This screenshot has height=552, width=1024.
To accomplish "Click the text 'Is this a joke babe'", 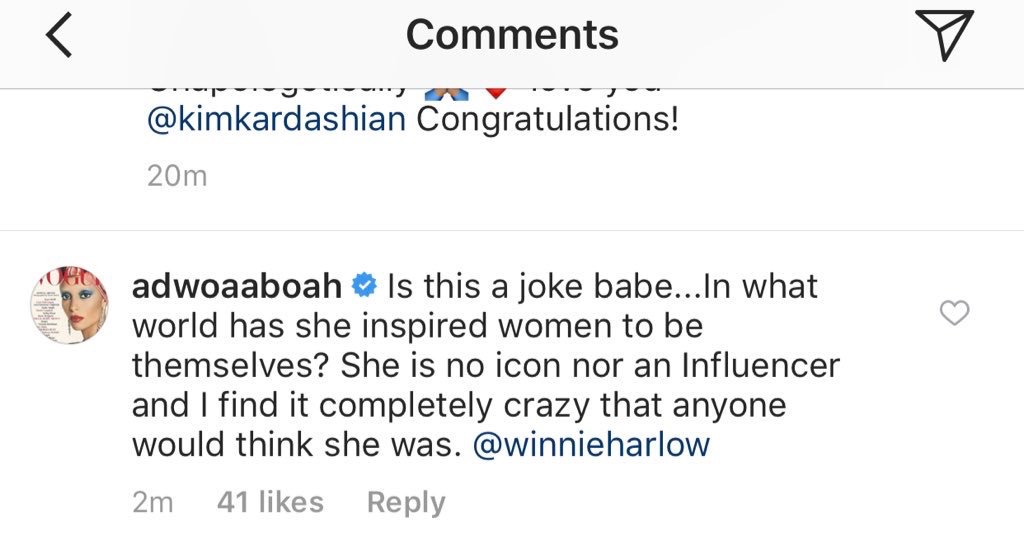I will [x=529, y=287].
